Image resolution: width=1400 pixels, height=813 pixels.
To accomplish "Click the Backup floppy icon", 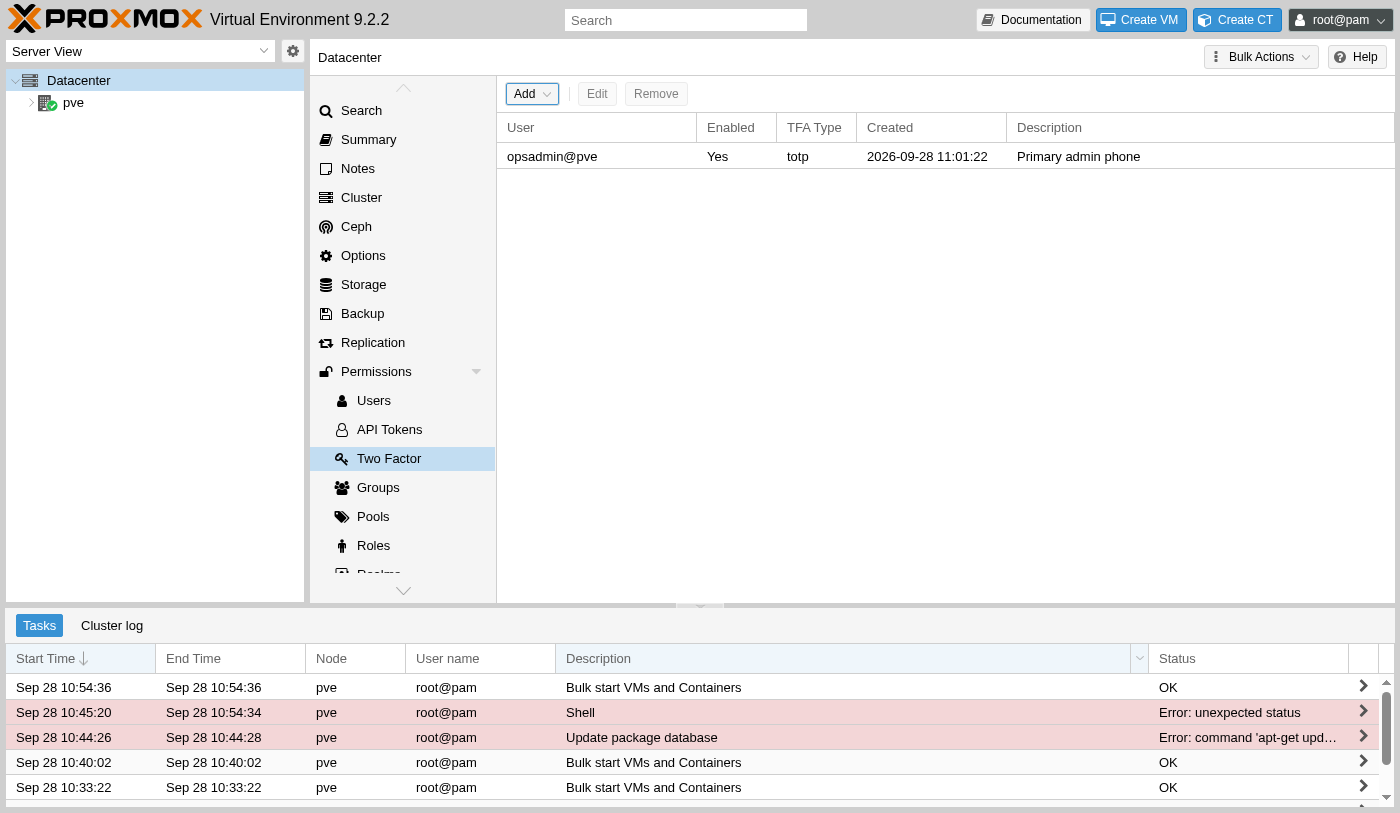I will pyautogui.click(x=326, y=314).
